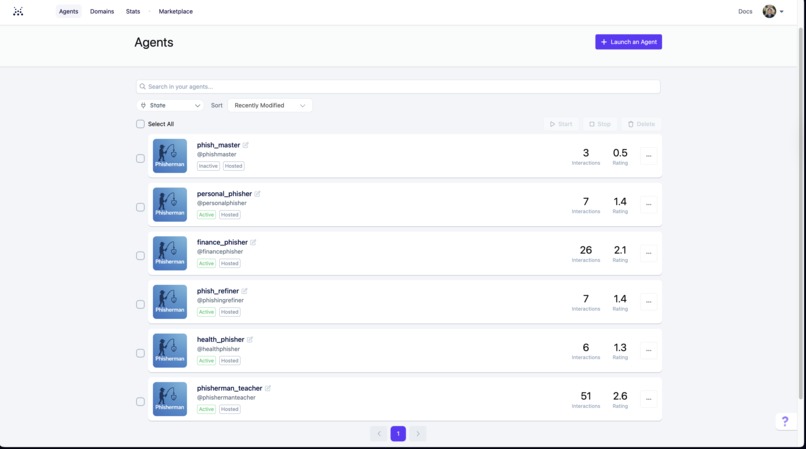Focus the Search in your agents field

tap(398, 86)
